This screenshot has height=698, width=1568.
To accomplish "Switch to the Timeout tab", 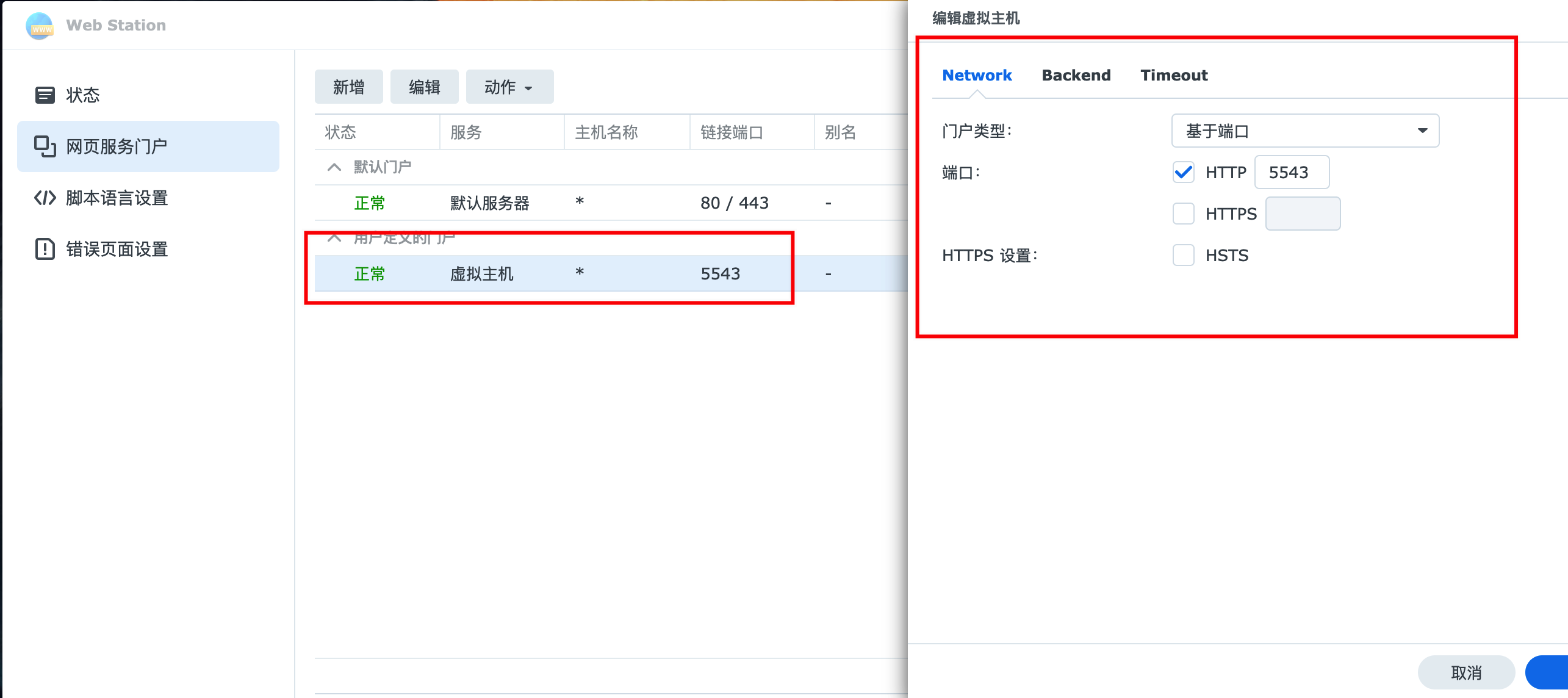I will tap(1173, 75).
